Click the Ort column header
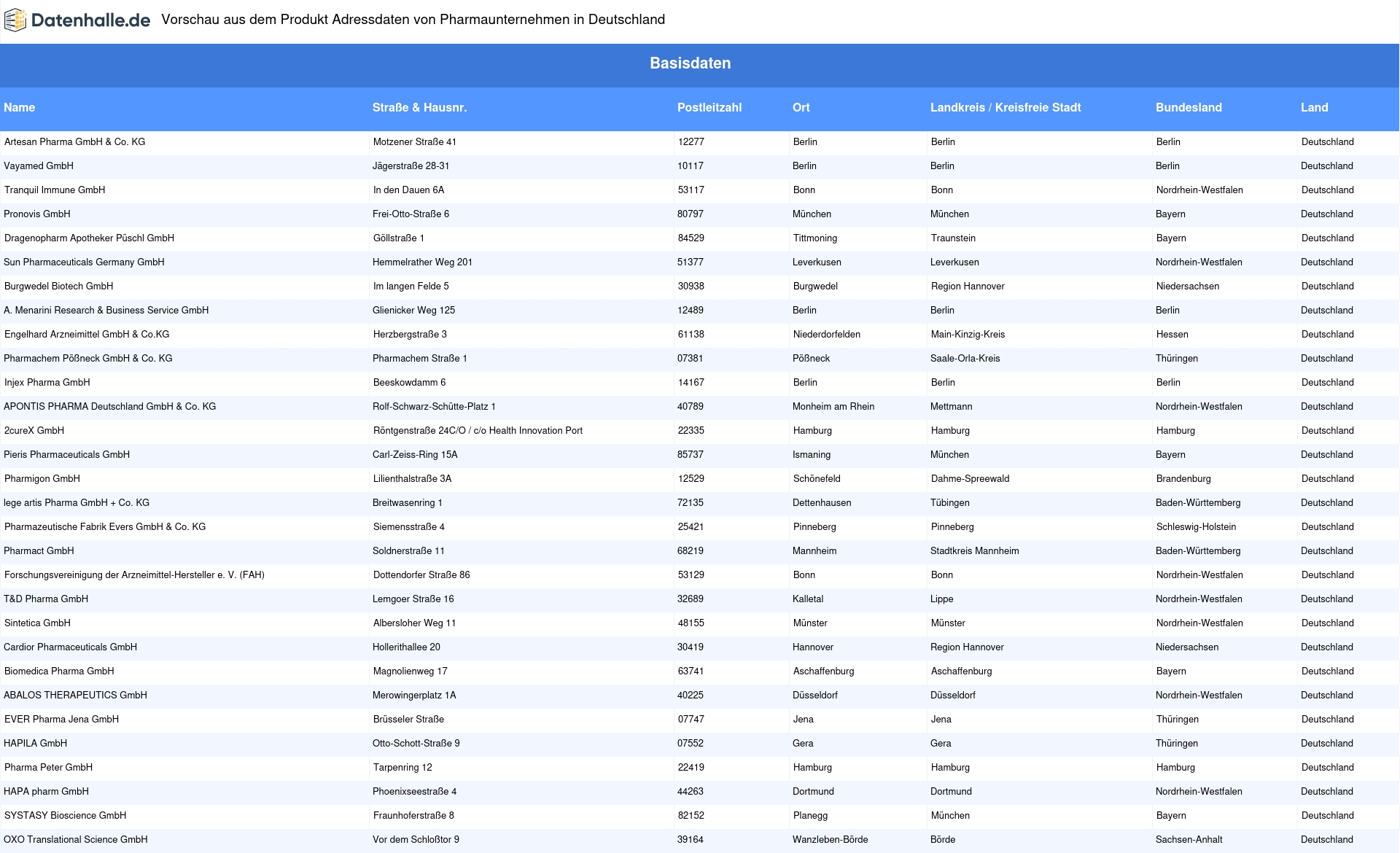The height and width of the screenshot is (853, 1400). (801, 107)
